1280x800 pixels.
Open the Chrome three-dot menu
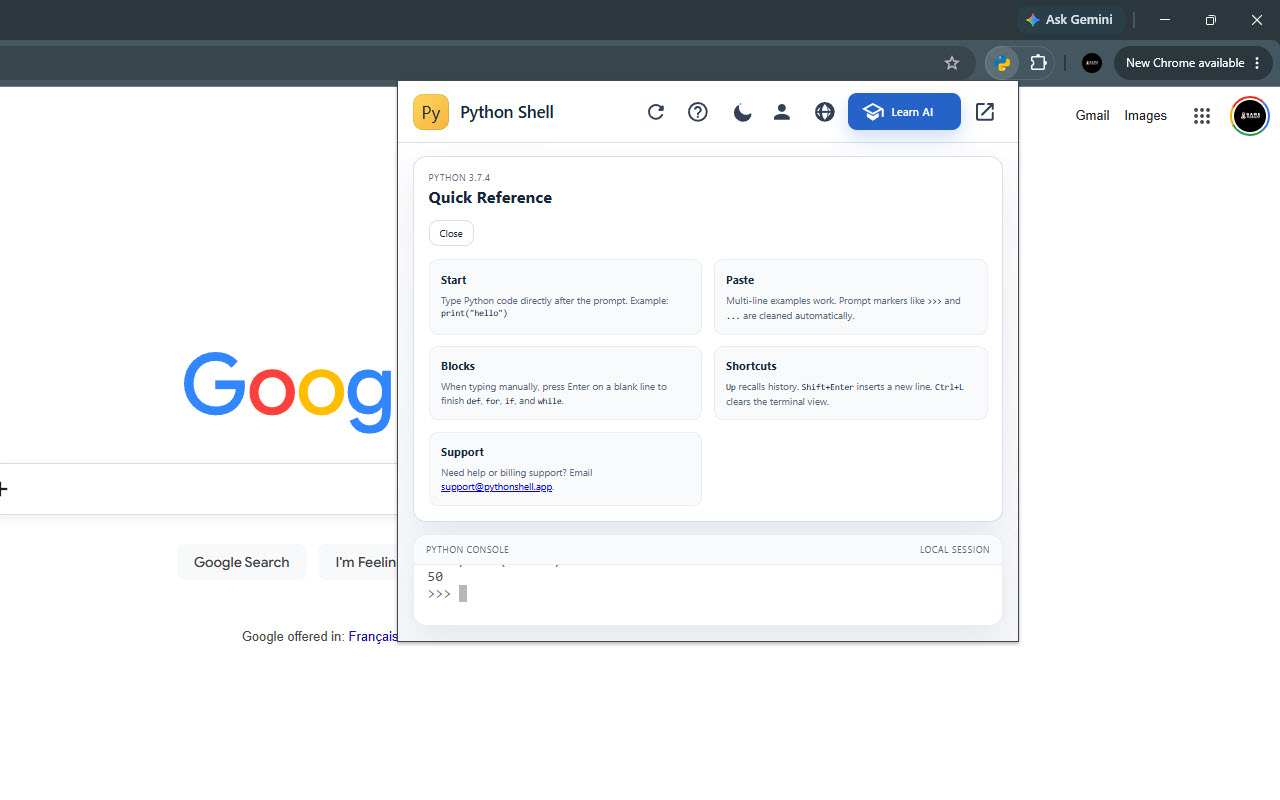click(1257, 63)
